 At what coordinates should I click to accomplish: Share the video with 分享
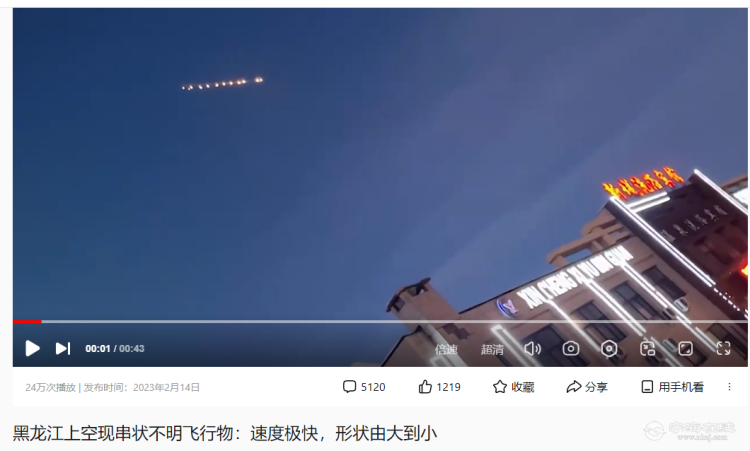[587, 386]
